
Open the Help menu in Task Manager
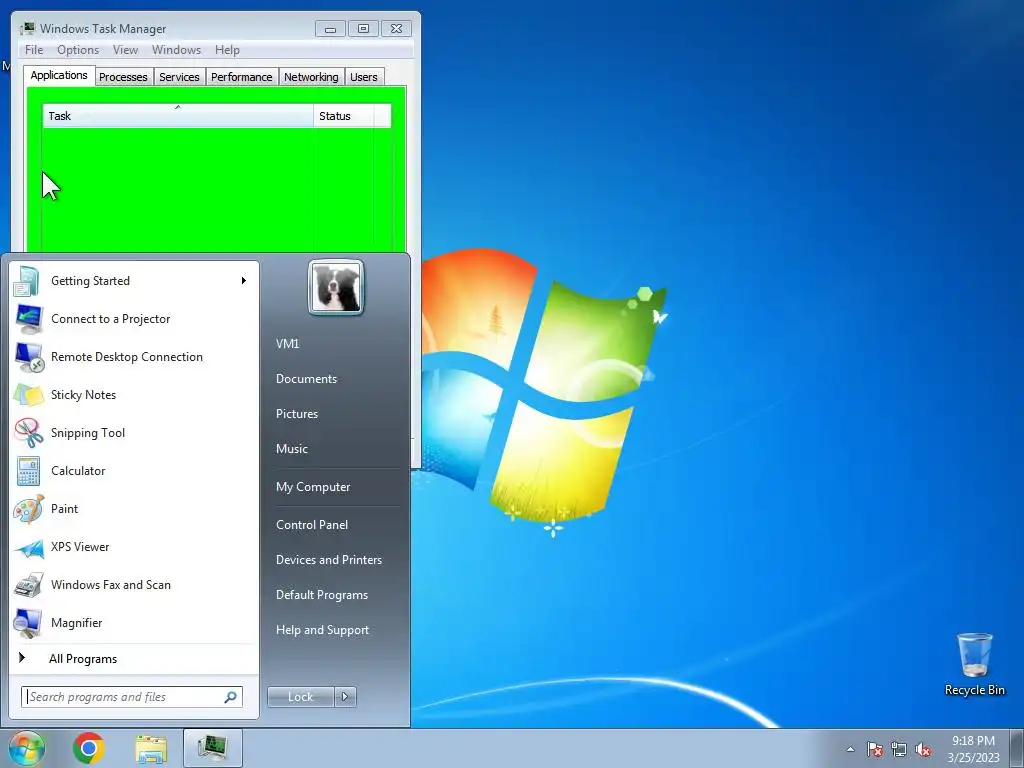coord(227,50)
